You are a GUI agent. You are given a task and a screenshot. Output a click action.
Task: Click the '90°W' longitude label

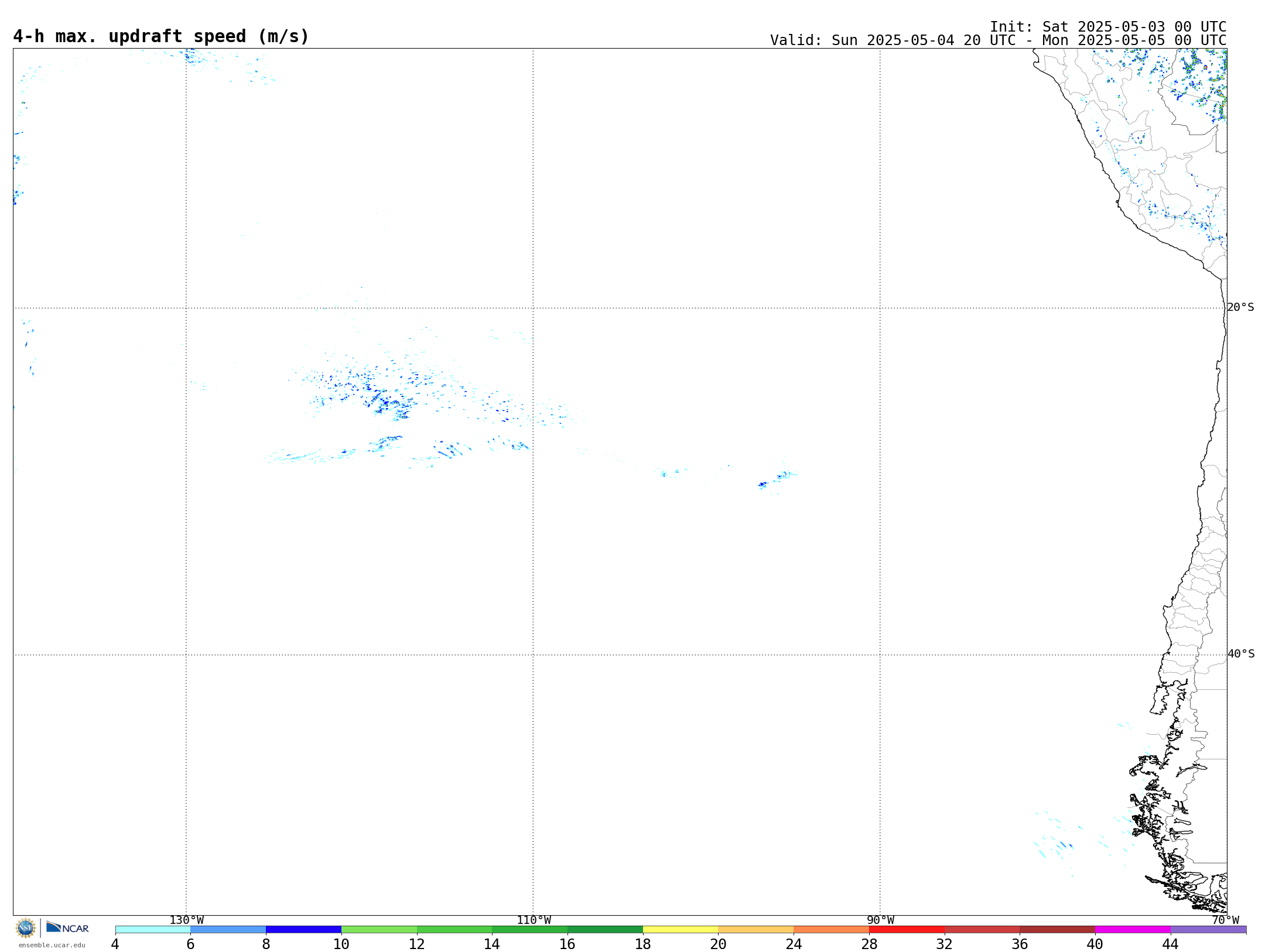880,920
